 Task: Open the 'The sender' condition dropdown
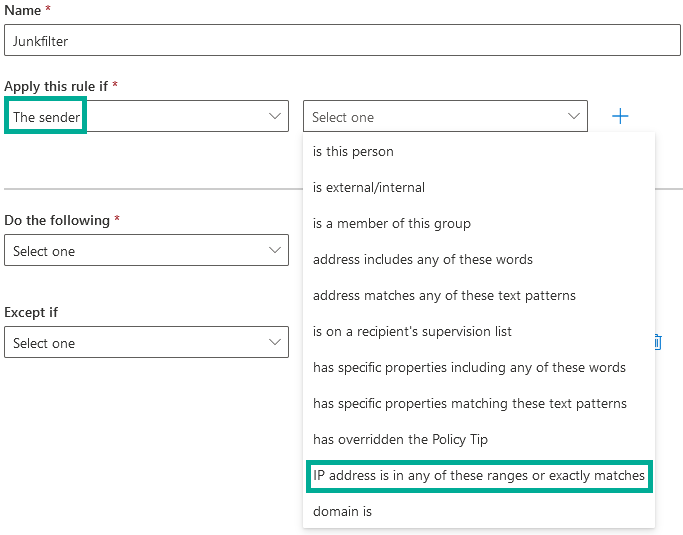(146, 117)
